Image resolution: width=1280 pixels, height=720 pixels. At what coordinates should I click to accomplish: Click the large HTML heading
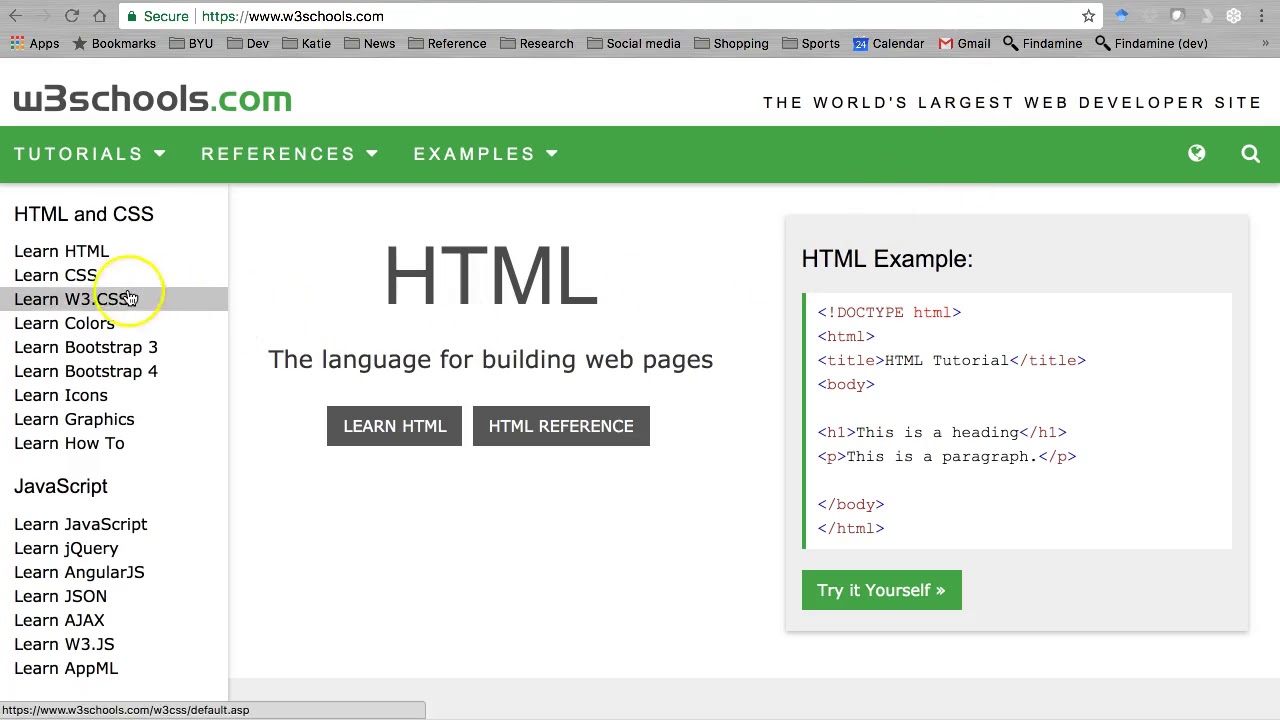tap(491, 276)
